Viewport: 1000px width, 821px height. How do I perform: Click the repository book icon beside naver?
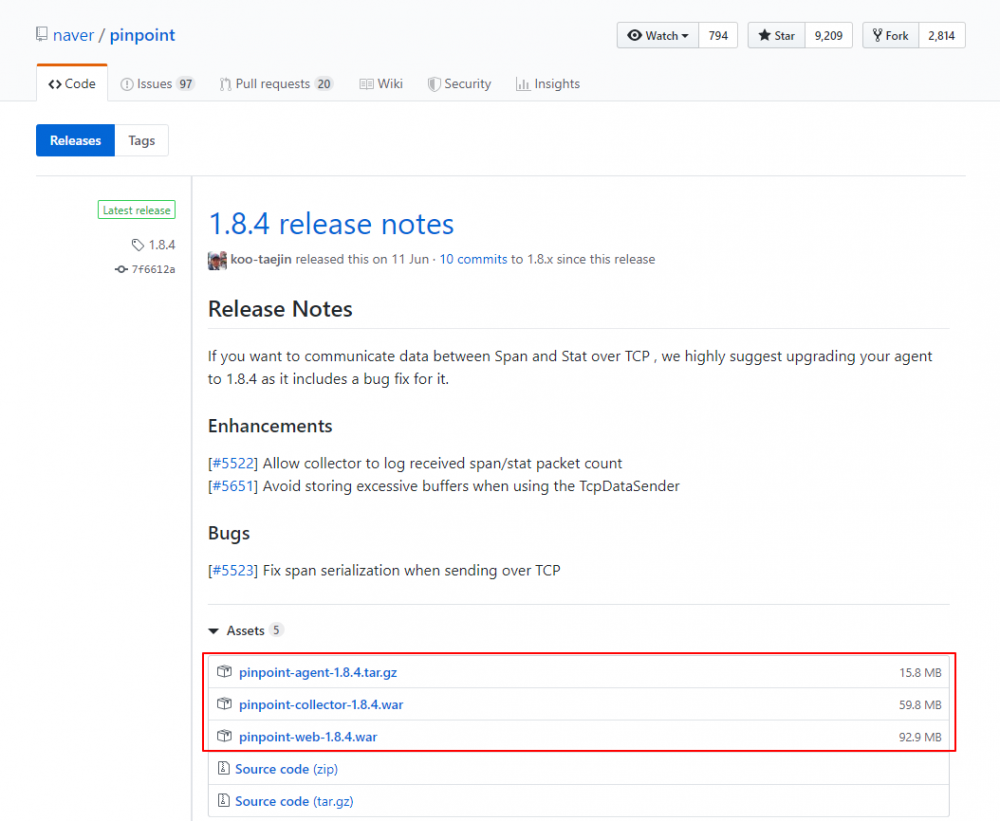pos(41,35)
